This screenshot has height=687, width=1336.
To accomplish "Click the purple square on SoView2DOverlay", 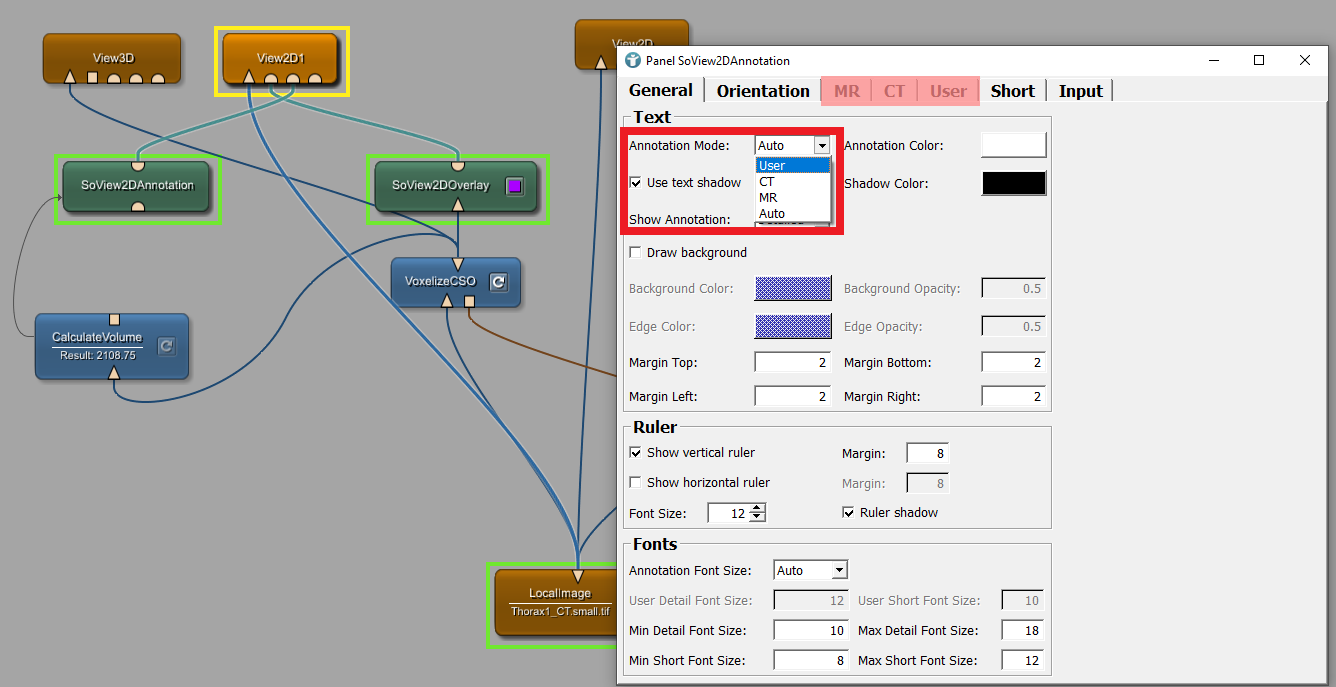I will [x=514, y=186].
